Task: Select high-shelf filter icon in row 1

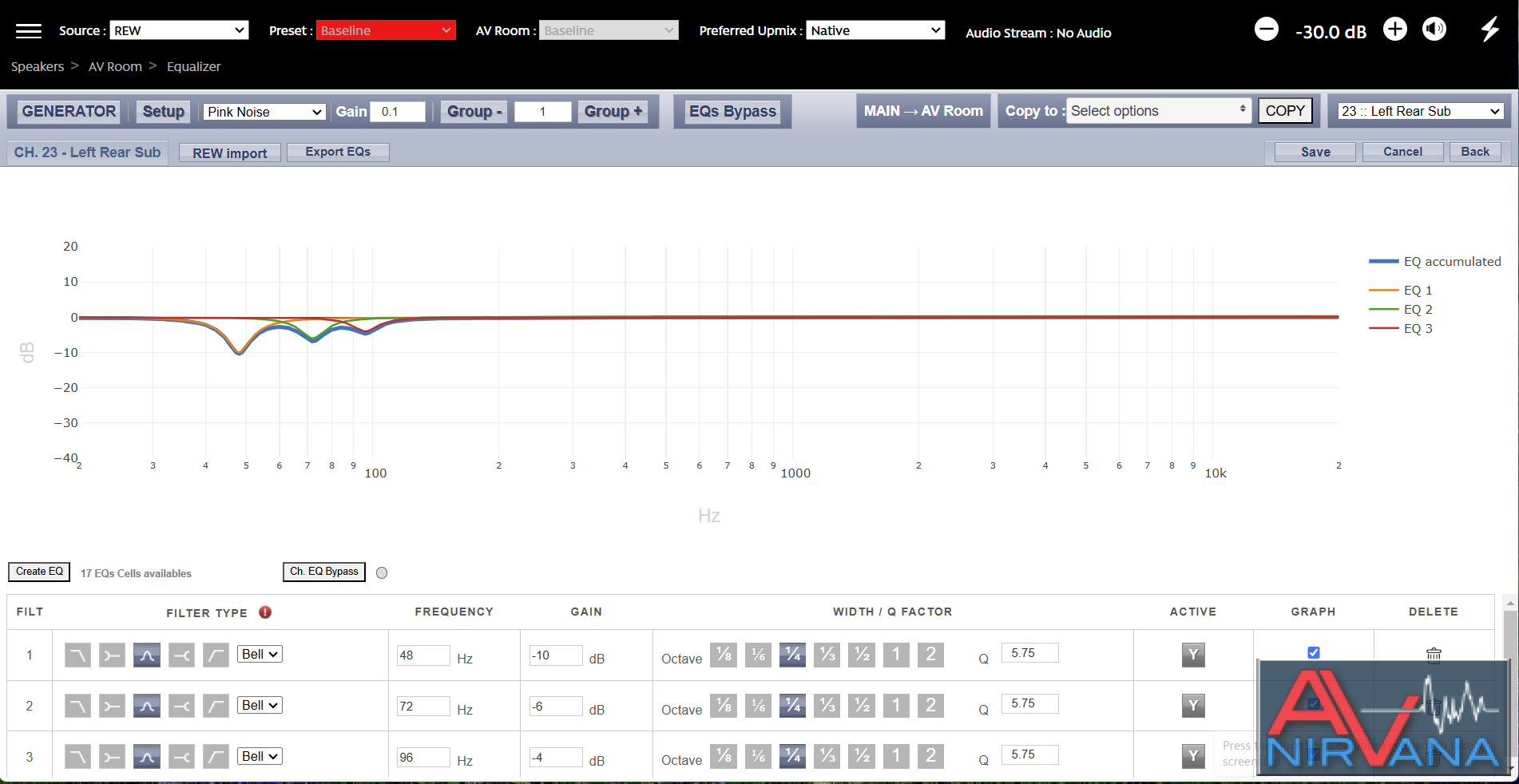Action: click(181, 655)
